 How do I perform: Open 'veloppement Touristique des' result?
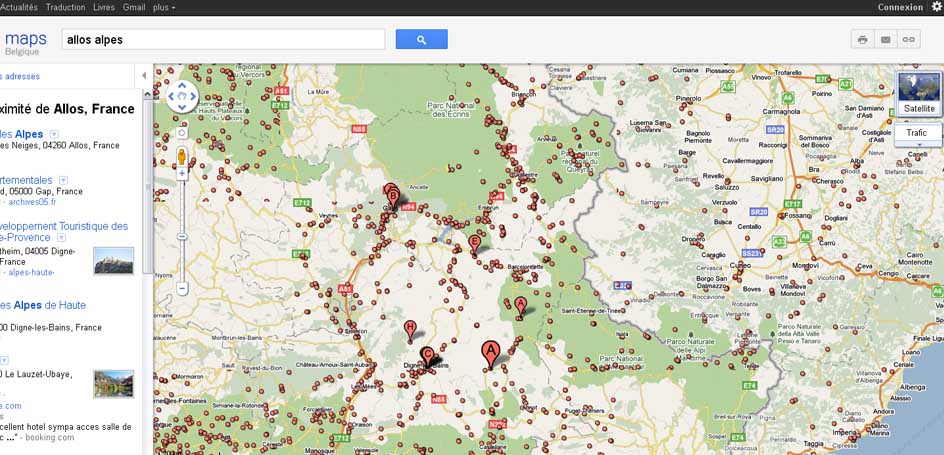pyautogui.click(x=64, y=226)
